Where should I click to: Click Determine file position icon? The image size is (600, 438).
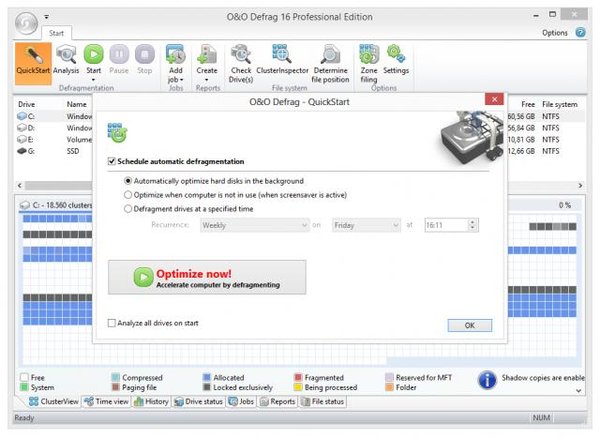pos(330,54)
